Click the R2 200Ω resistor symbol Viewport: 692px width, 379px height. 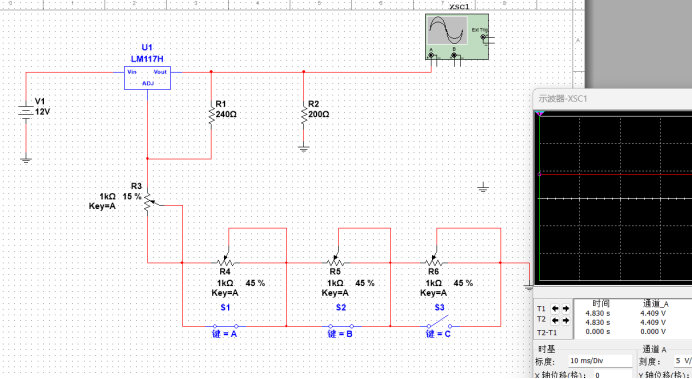tap(303, 115)
